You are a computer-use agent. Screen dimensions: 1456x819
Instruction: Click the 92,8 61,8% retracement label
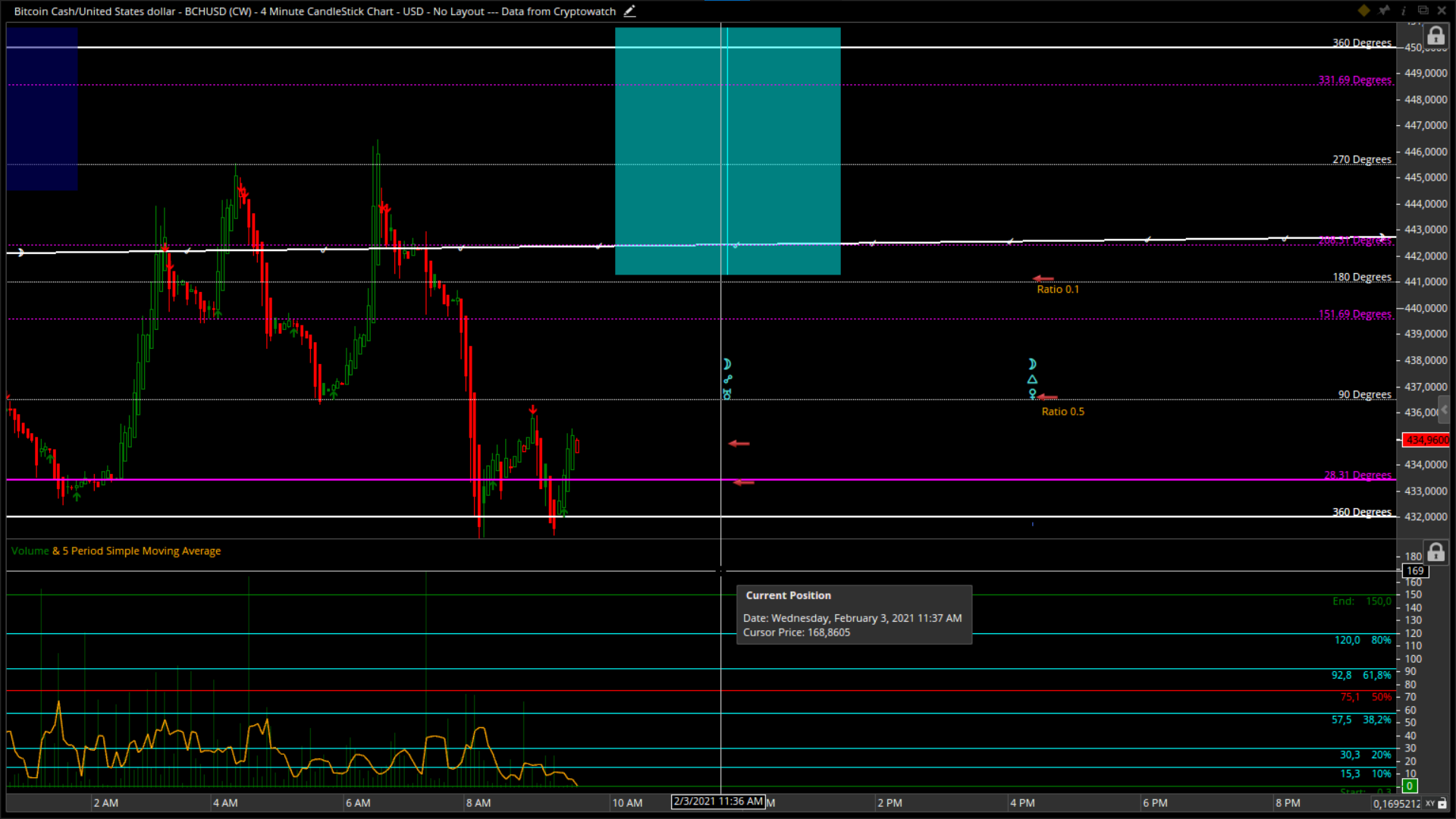[1361, 675]
